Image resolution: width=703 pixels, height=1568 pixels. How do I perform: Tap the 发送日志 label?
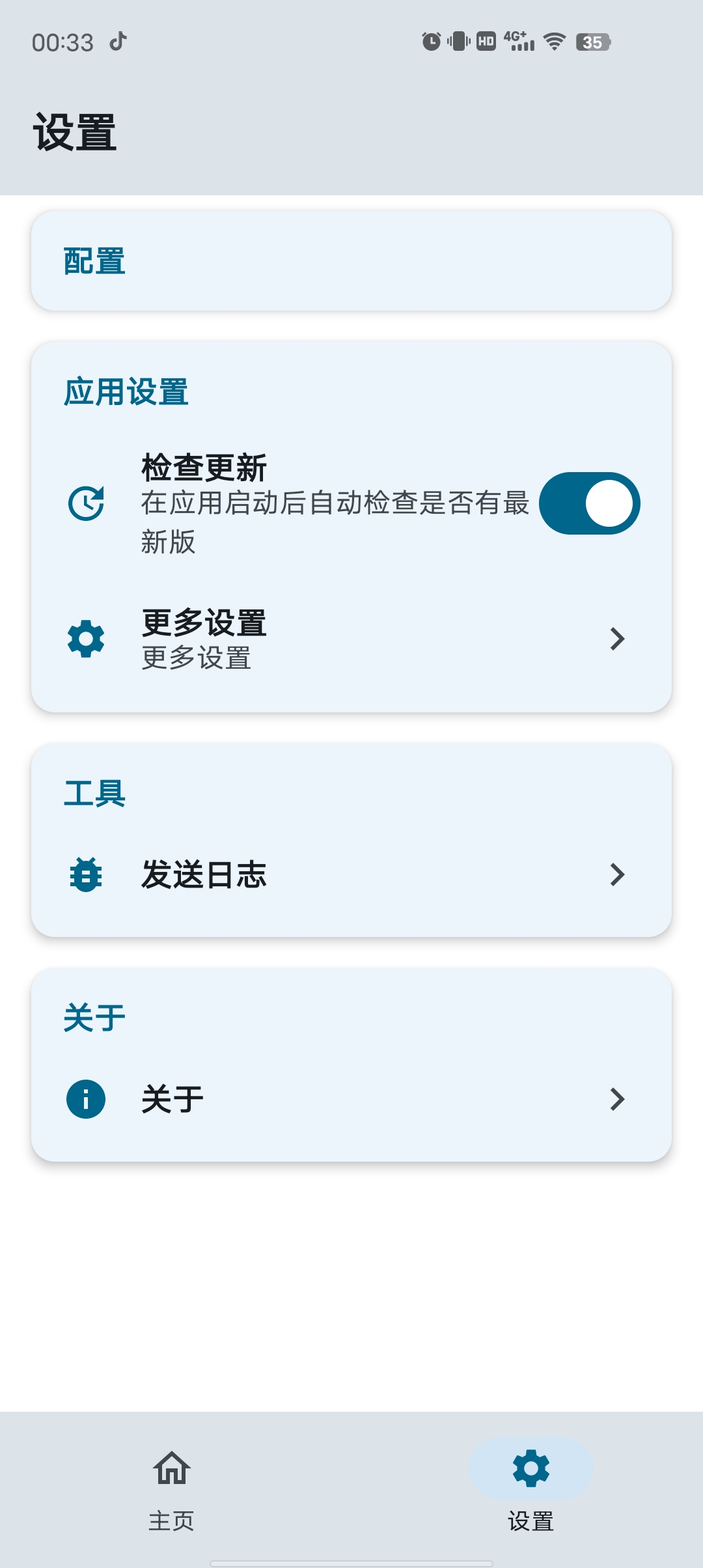(x=204, y=875)
